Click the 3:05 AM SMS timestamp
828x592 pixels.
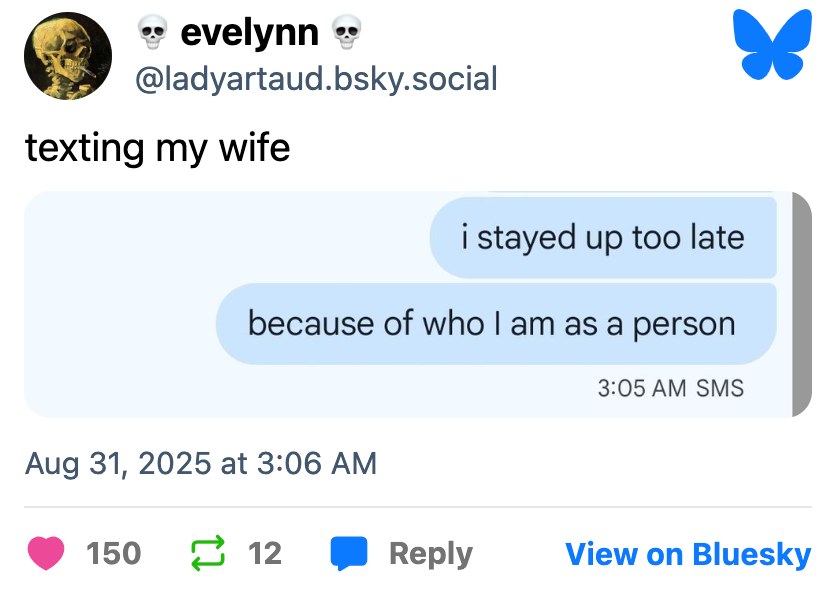(670, 388)
